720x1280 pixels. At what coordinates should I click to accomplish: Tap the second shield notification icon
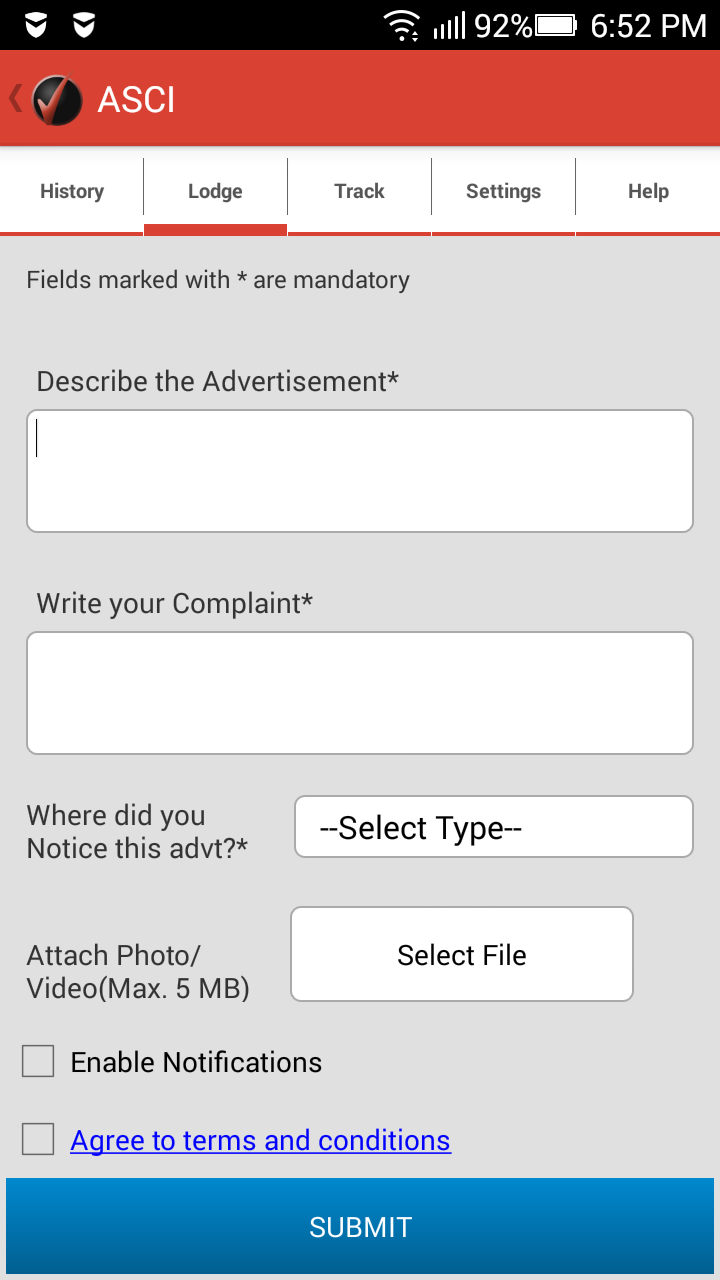point(85,25)
